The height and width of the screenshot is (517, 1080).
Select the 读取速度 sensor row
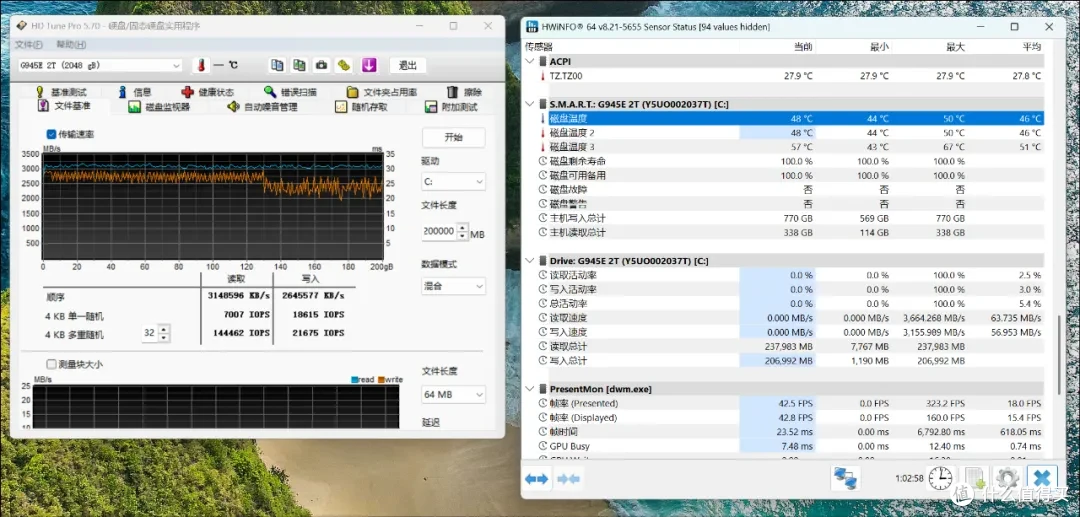[791, 318]
